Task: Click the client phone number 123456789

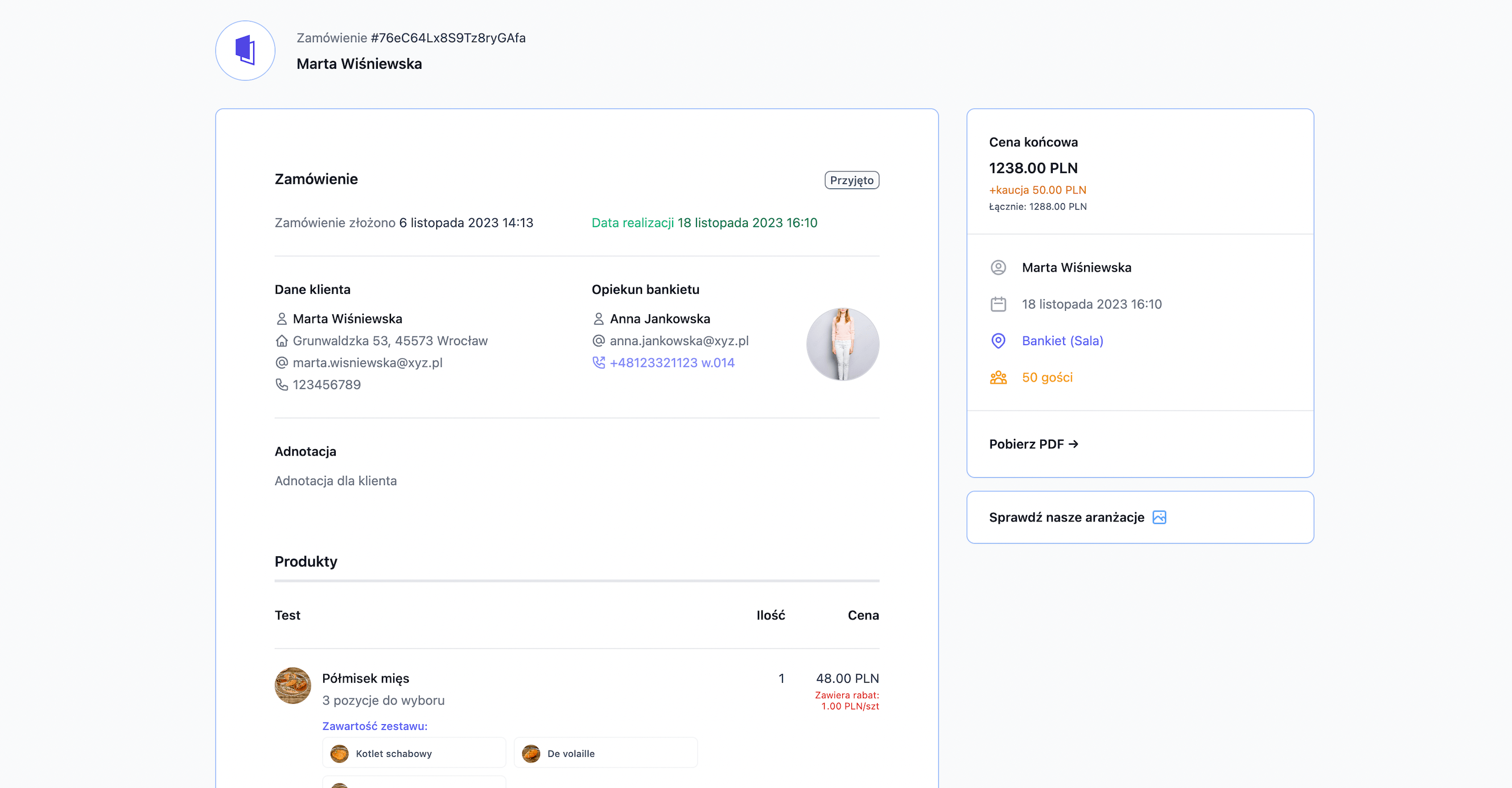Action: (x=327, y=384)
